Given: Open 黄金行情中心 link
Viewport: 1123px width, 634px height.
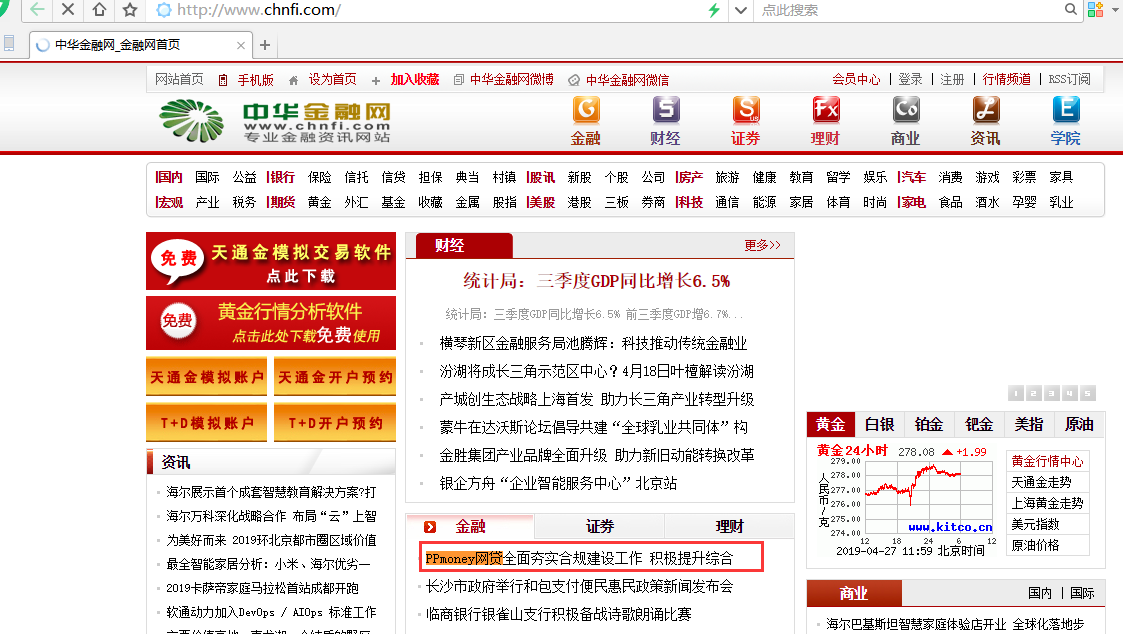Looking at the screenshot, I should pos(1047,461).
